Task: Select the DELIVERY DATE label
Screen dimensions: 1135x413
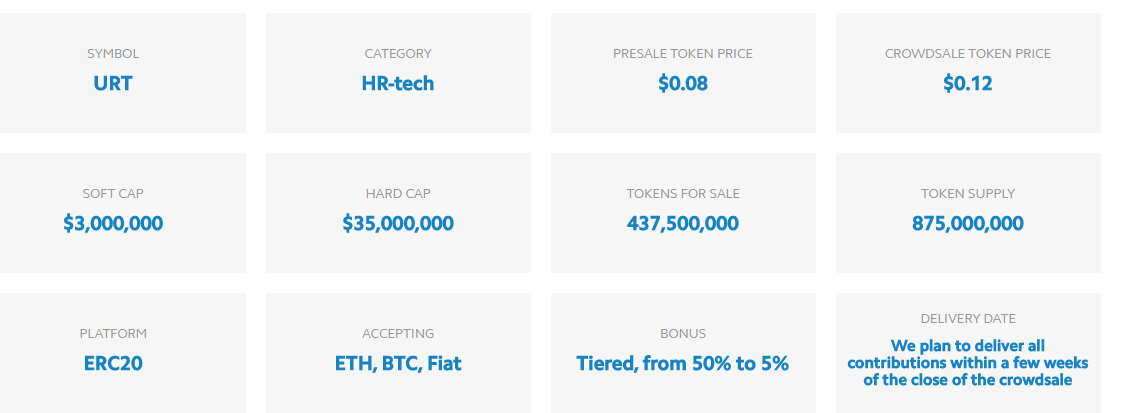Action: [x=968, y=319]
